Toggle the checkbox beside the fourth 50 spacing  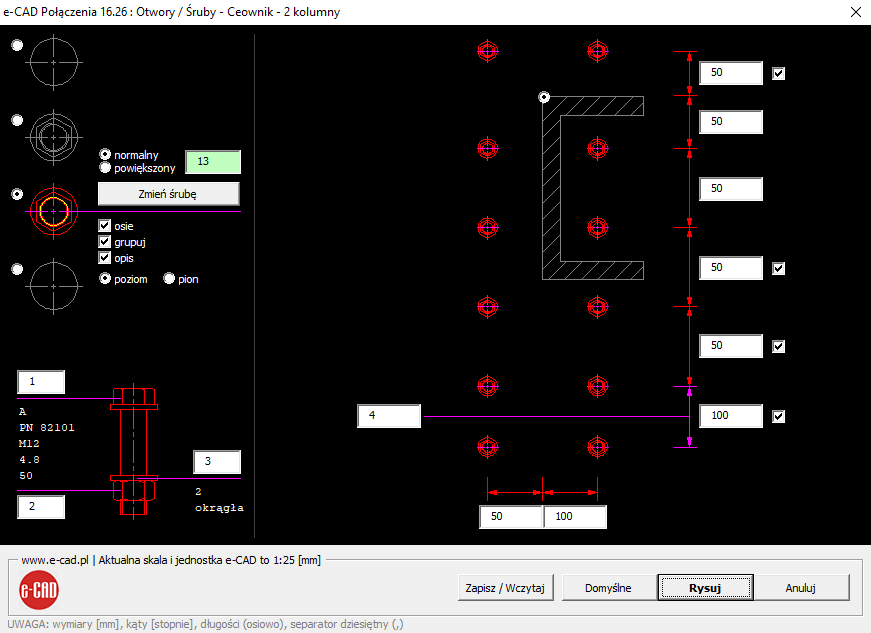coord(779,269)
